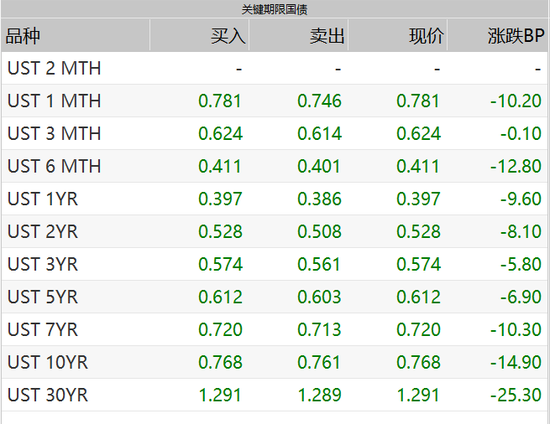Open the UST 3YR instrument
Image resolution: width=550 pixels, height=424 pixels.
coord(43,264)
